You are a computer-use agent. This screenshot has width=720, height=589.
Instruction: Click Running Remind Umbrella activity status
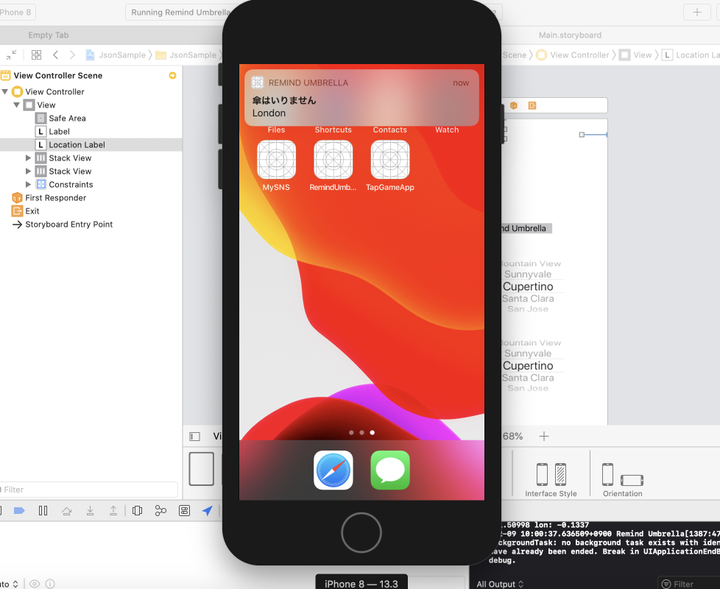[x=180, y=12]
